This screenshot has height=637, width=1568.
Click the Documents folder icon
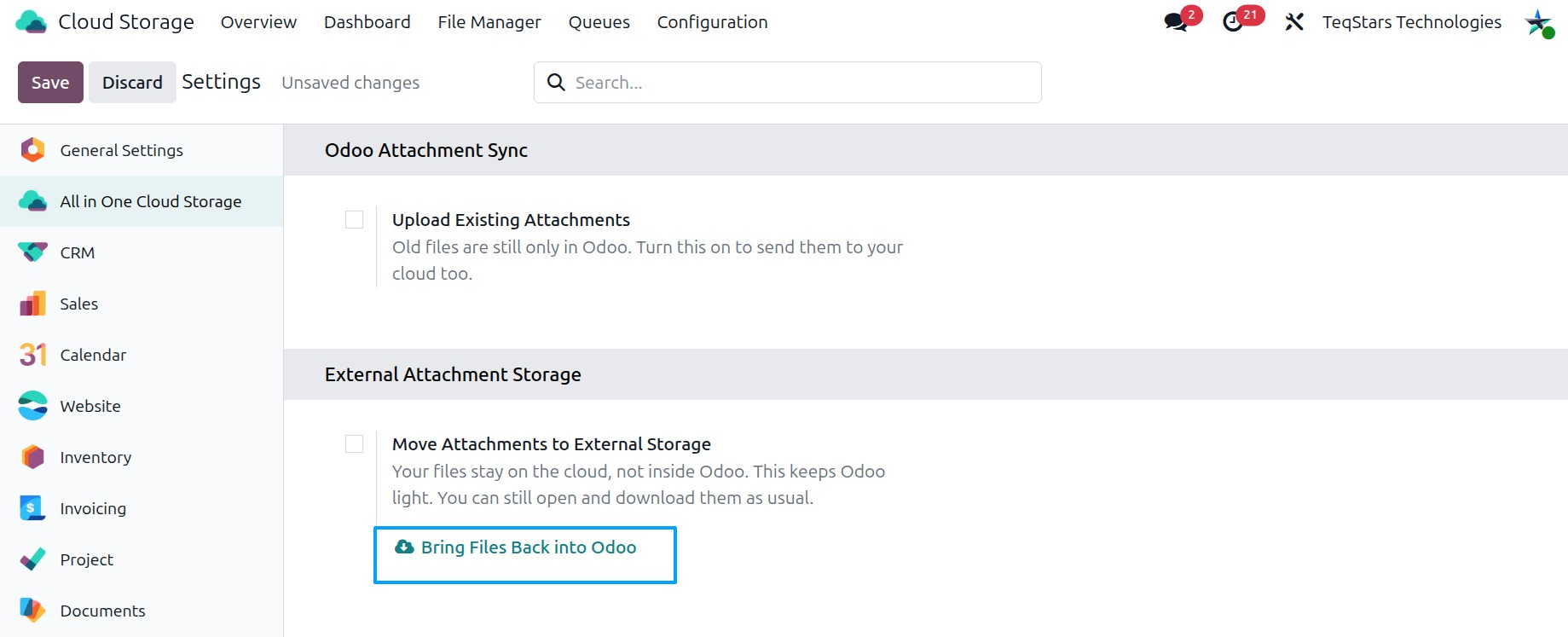pyautogui.click(x=32, y=611)
